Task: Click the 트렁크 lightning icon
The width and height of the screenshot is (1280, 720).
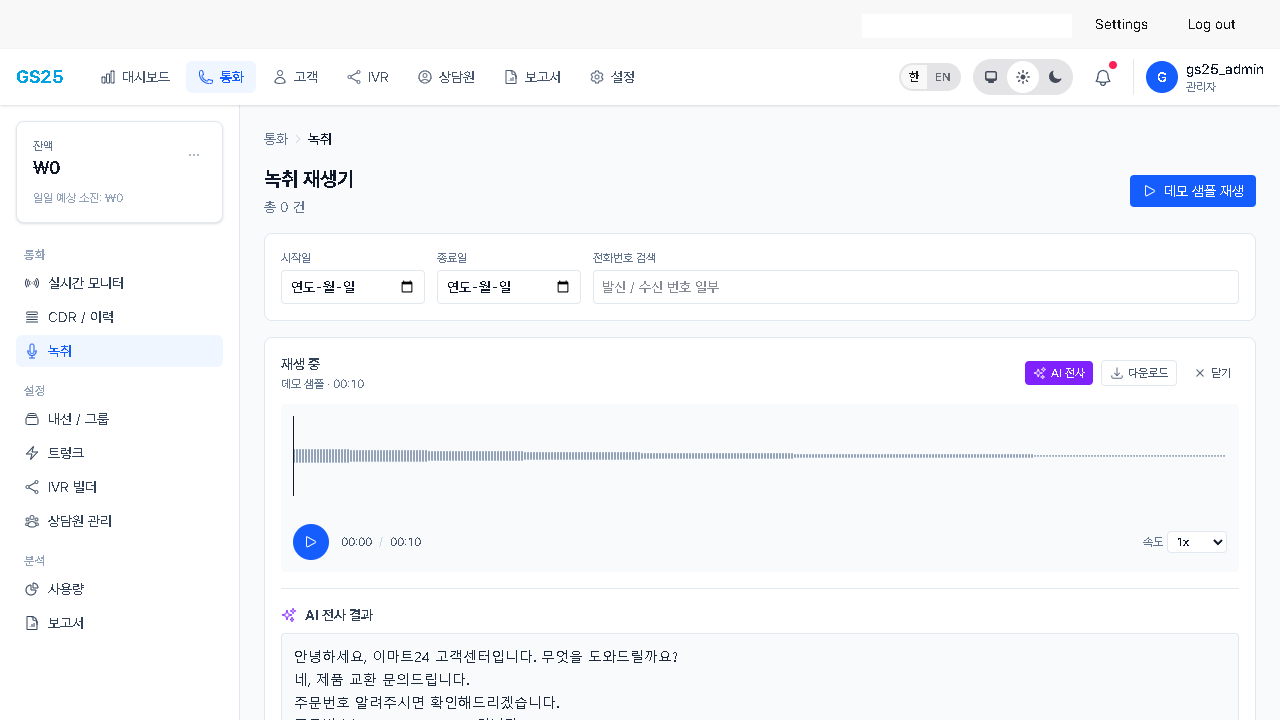Action: tap(32, 453)
